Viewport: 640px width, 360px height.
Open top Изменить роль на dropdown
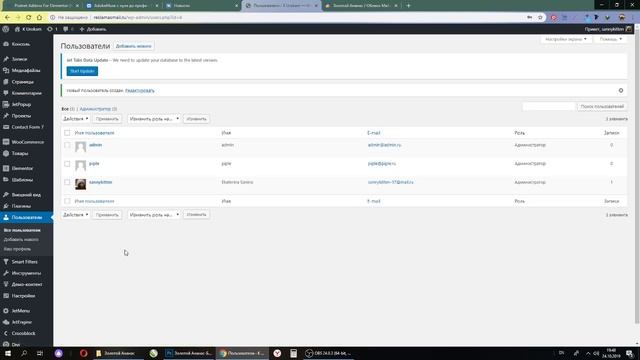(x=154, y=119)
